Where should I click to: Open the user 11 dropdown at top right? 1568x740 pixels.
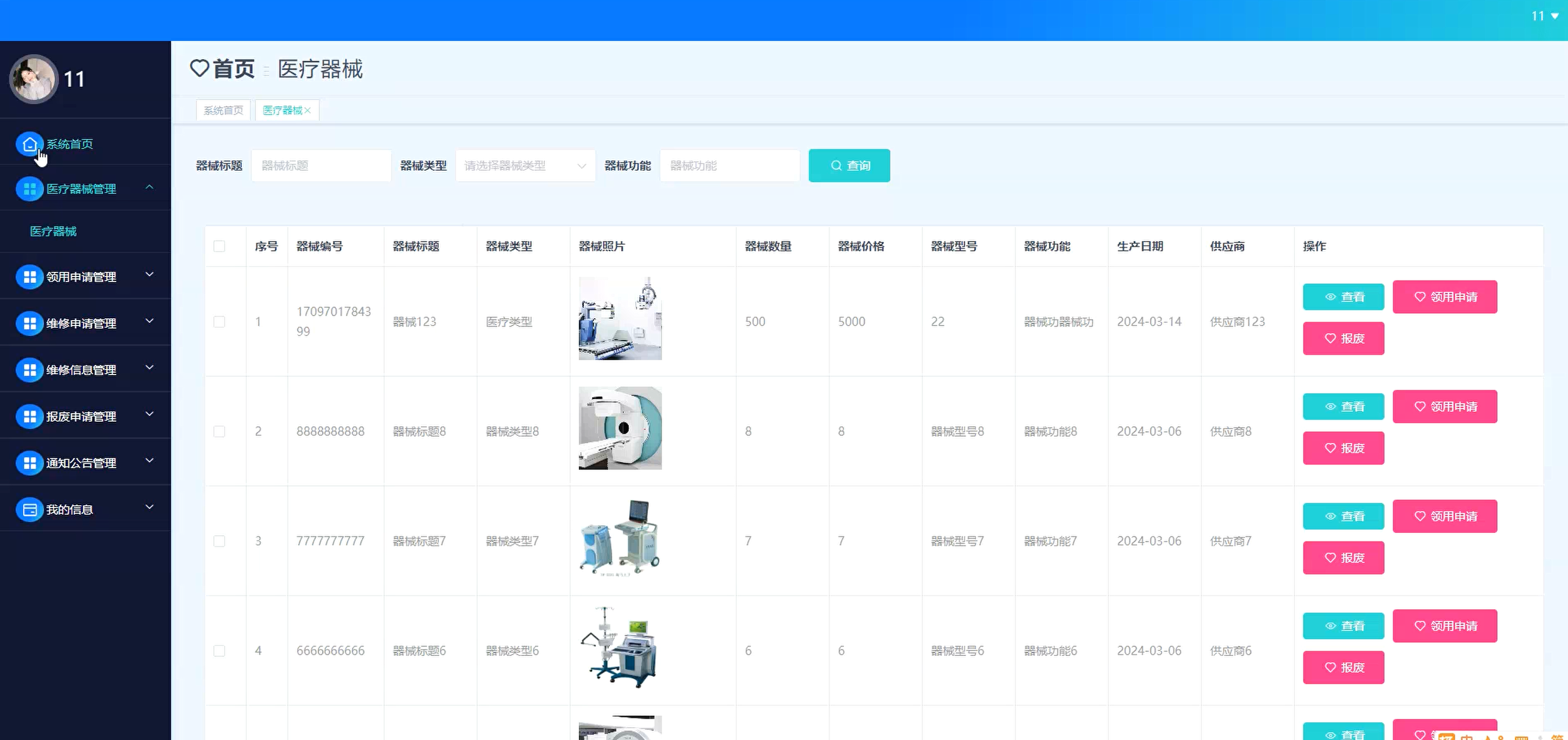pyautogui.click(x=1545, y=17)
